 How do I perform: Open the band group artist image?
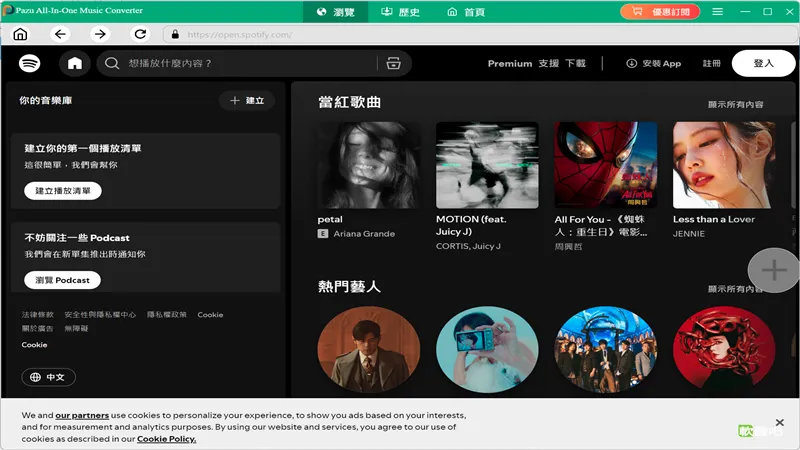606,349
